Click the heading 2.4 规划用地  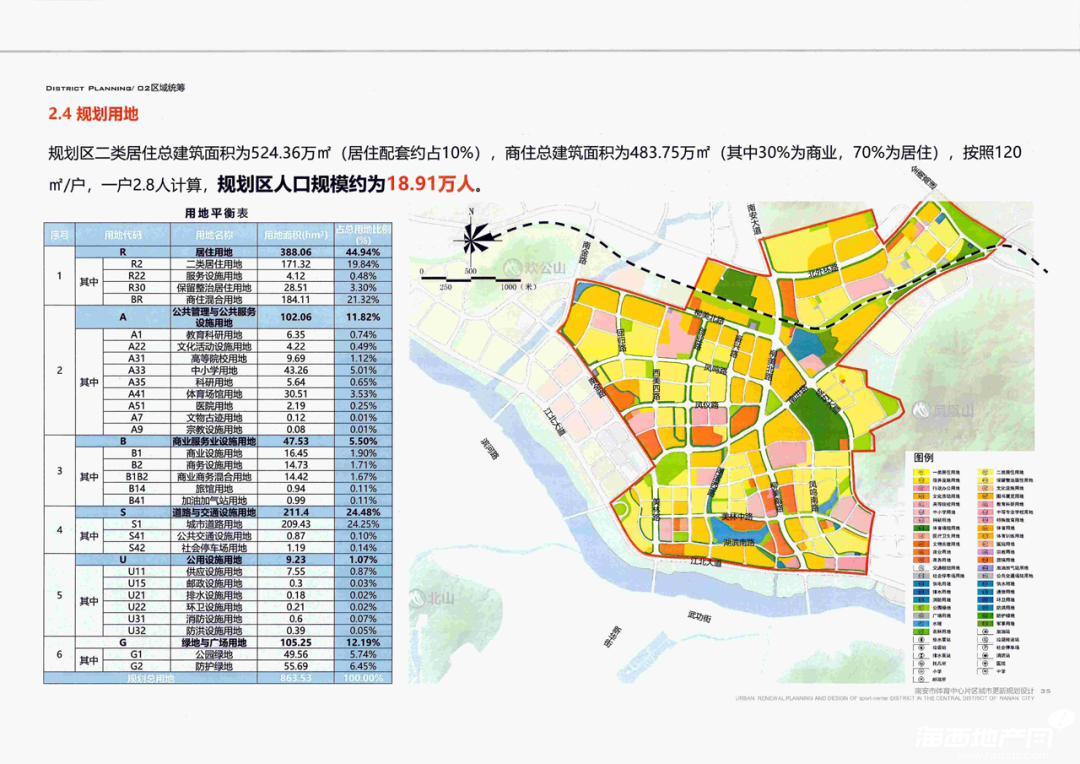point(93,114)
